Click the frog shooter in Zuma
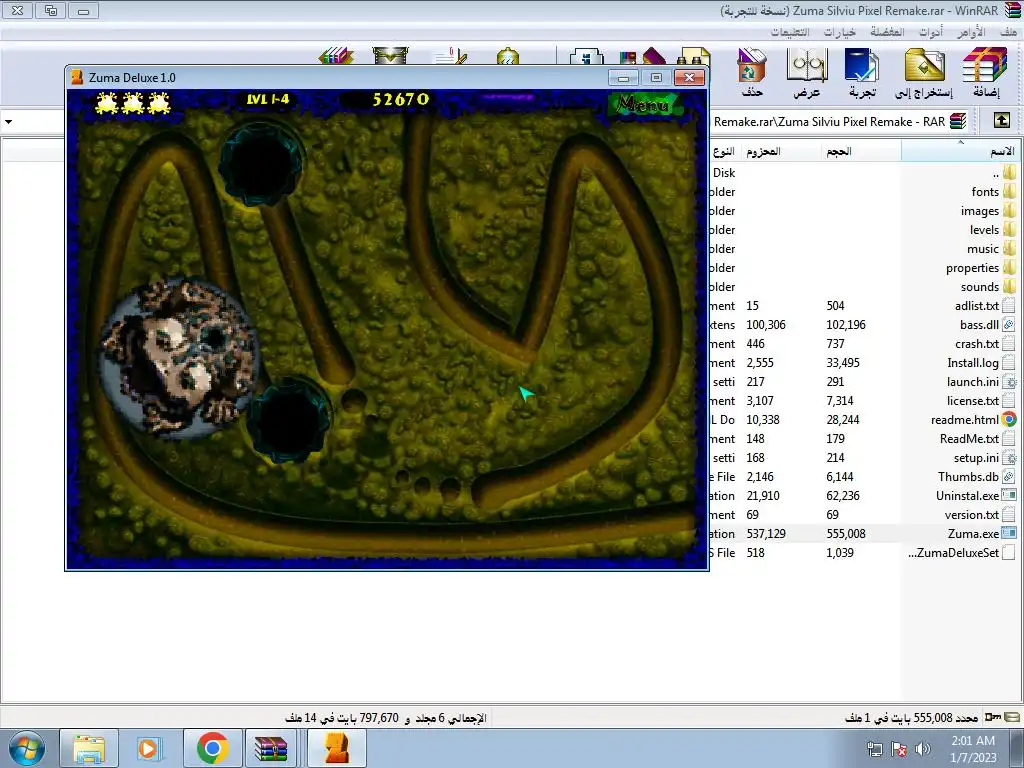Viewport: 1024px width, 768px height. (x=180, y=357)
